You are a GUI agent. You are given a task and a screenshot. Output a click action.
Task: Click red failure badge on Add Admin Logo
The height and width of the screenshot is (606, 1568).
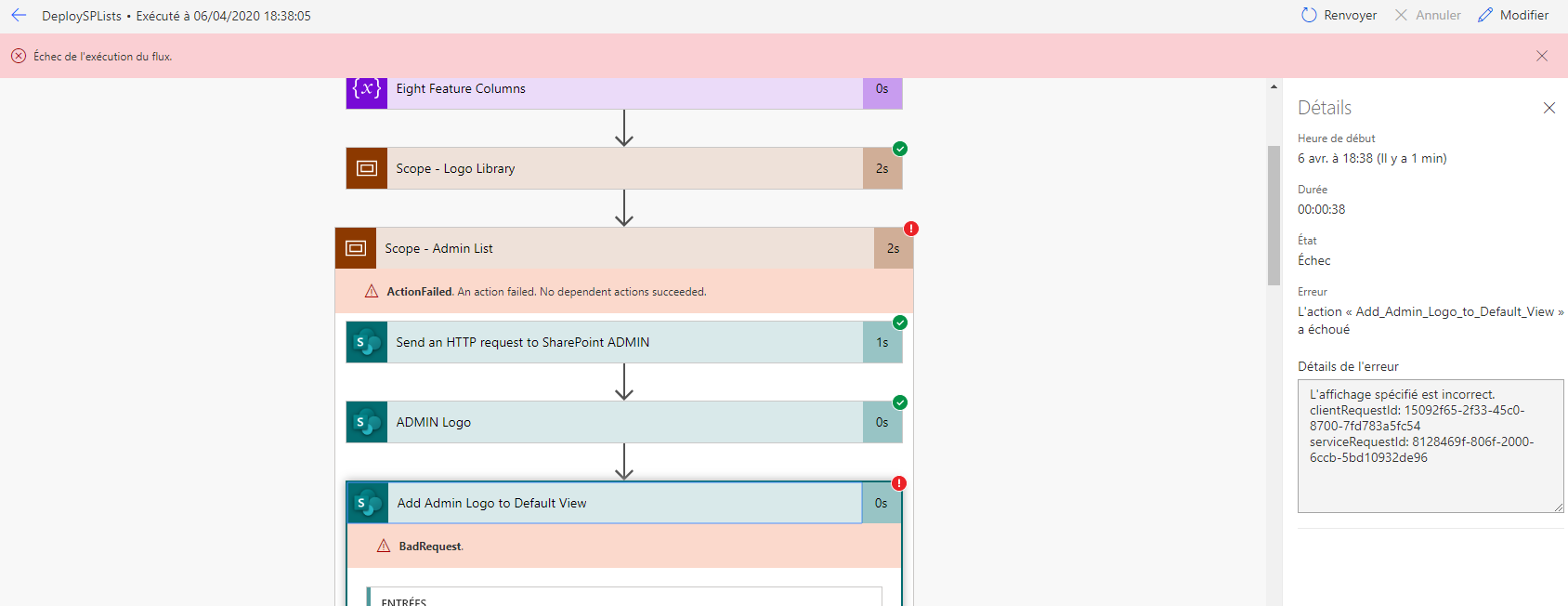click(899, 483)
